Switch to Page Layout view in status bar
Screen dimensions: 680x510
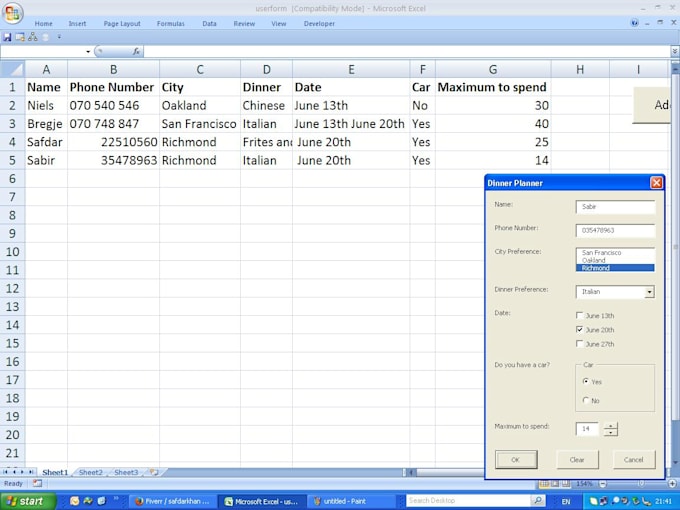[555, 483]
